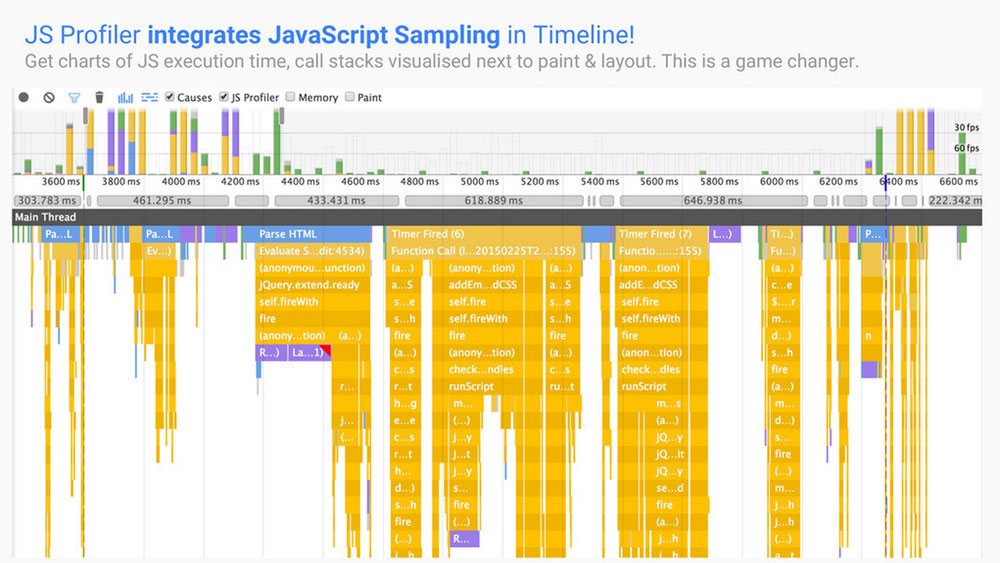The height and width of the screenshot is (563, 1000).
Task: Select the 222.342 ms frame bar
Action: pos(955,200)
